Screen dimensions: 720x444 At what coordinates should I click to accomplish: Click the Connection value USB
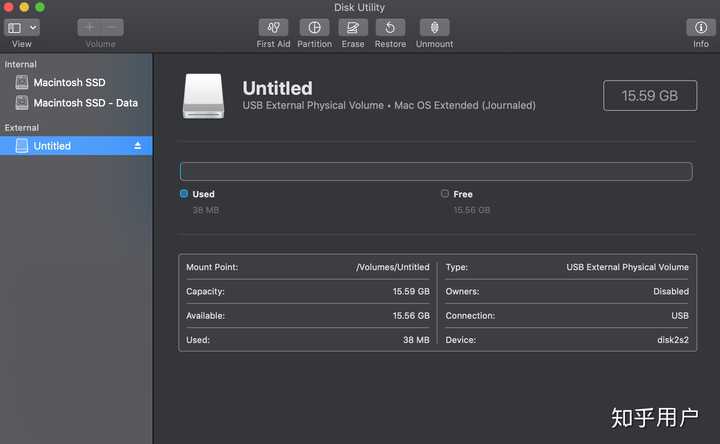(x=680, y=316)
